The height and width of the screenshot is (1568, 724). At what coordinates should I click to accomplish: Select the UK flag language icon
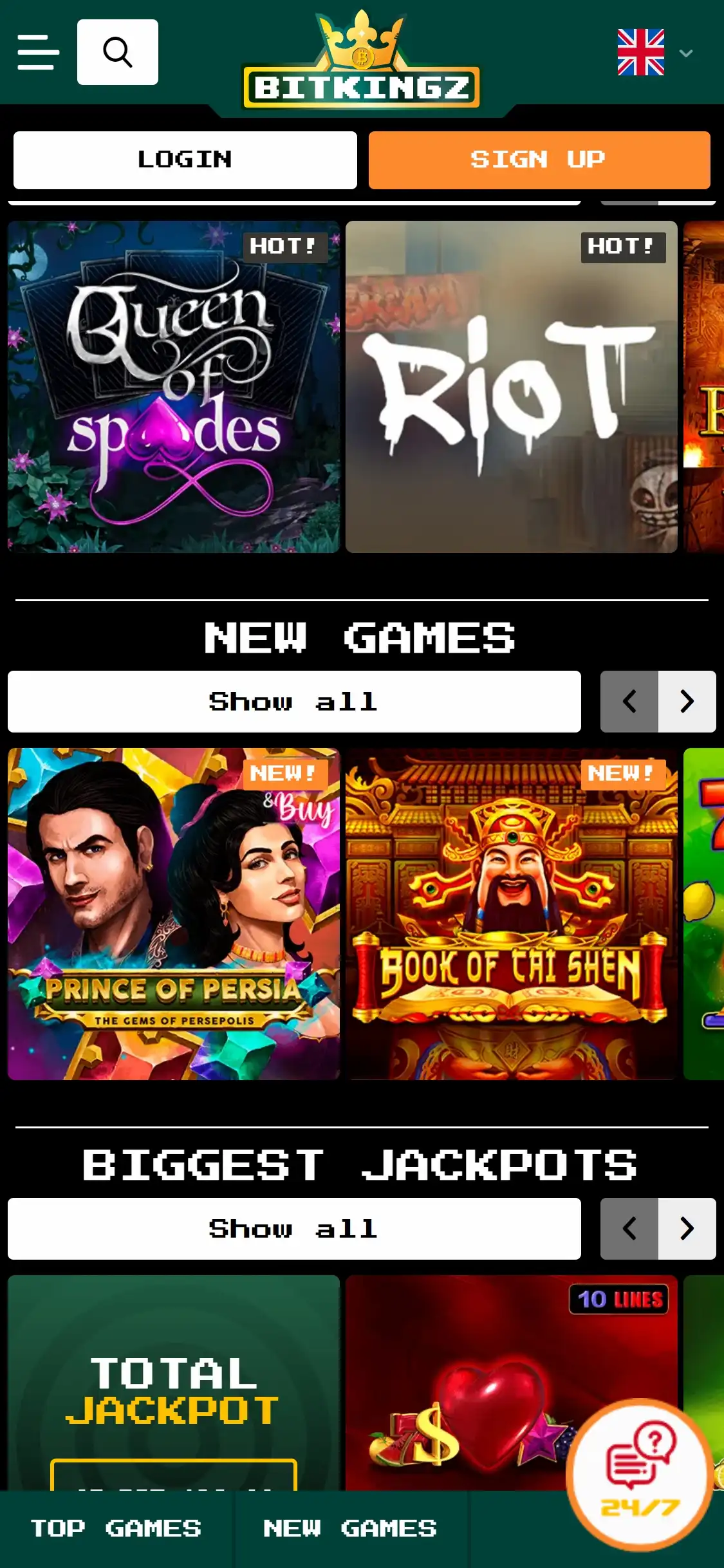point(641,52)
